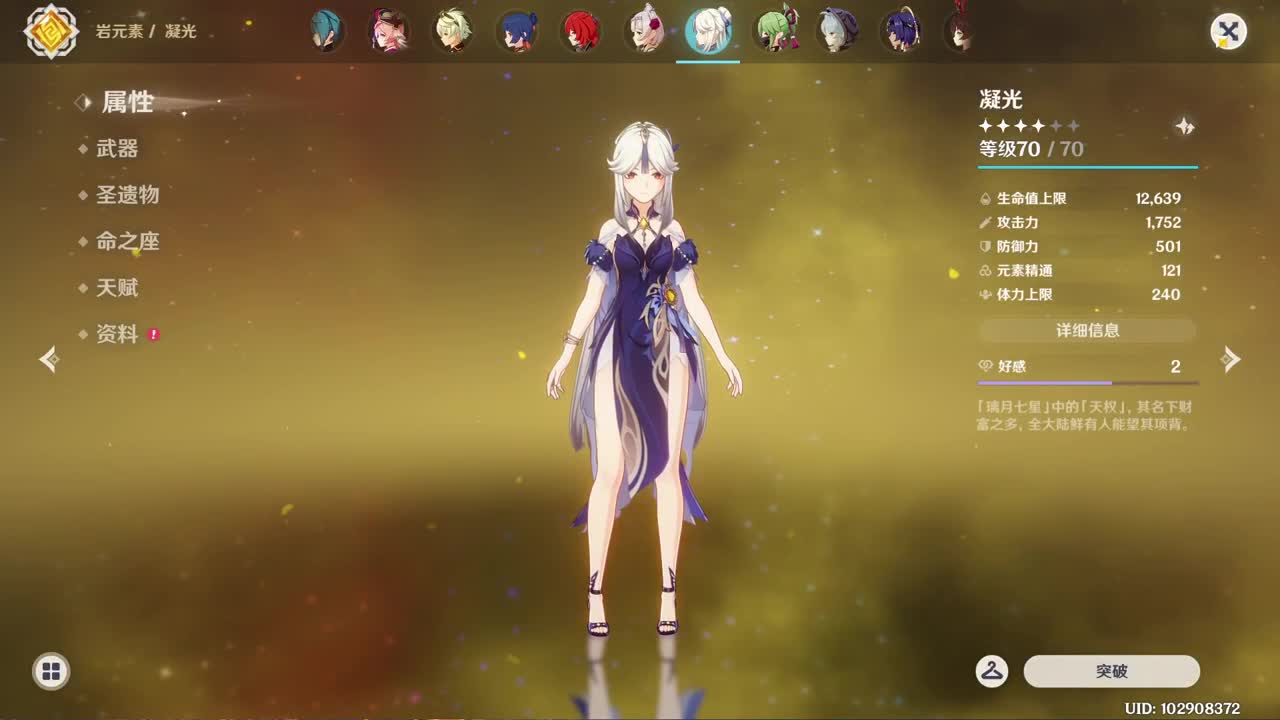Click the 元素精通 121 stat row
Screen dimensions: 1280x720
coord(1080,271)
